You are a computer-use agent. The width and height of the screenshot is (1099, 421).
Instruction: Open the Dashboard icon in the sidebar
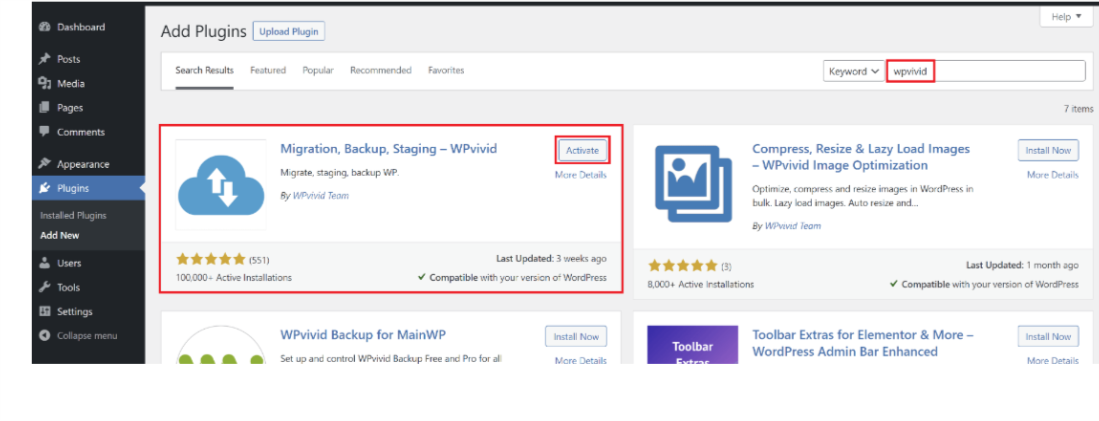[x=45, y=27]
